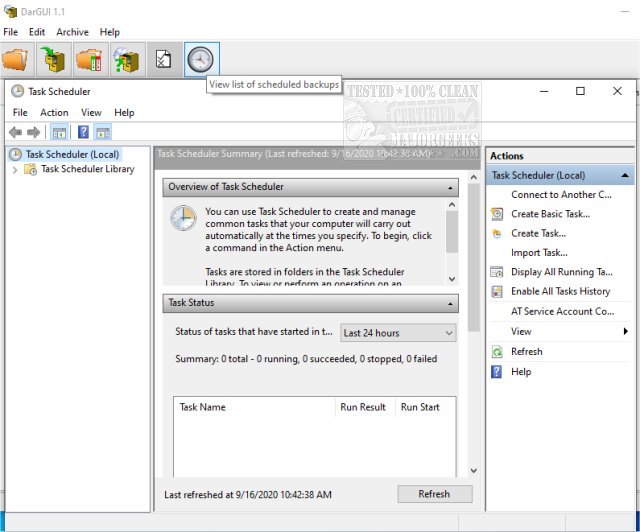640x532 pixels.
Task: Click the Enable All Tasks History icon
Action: coord(497,291)
